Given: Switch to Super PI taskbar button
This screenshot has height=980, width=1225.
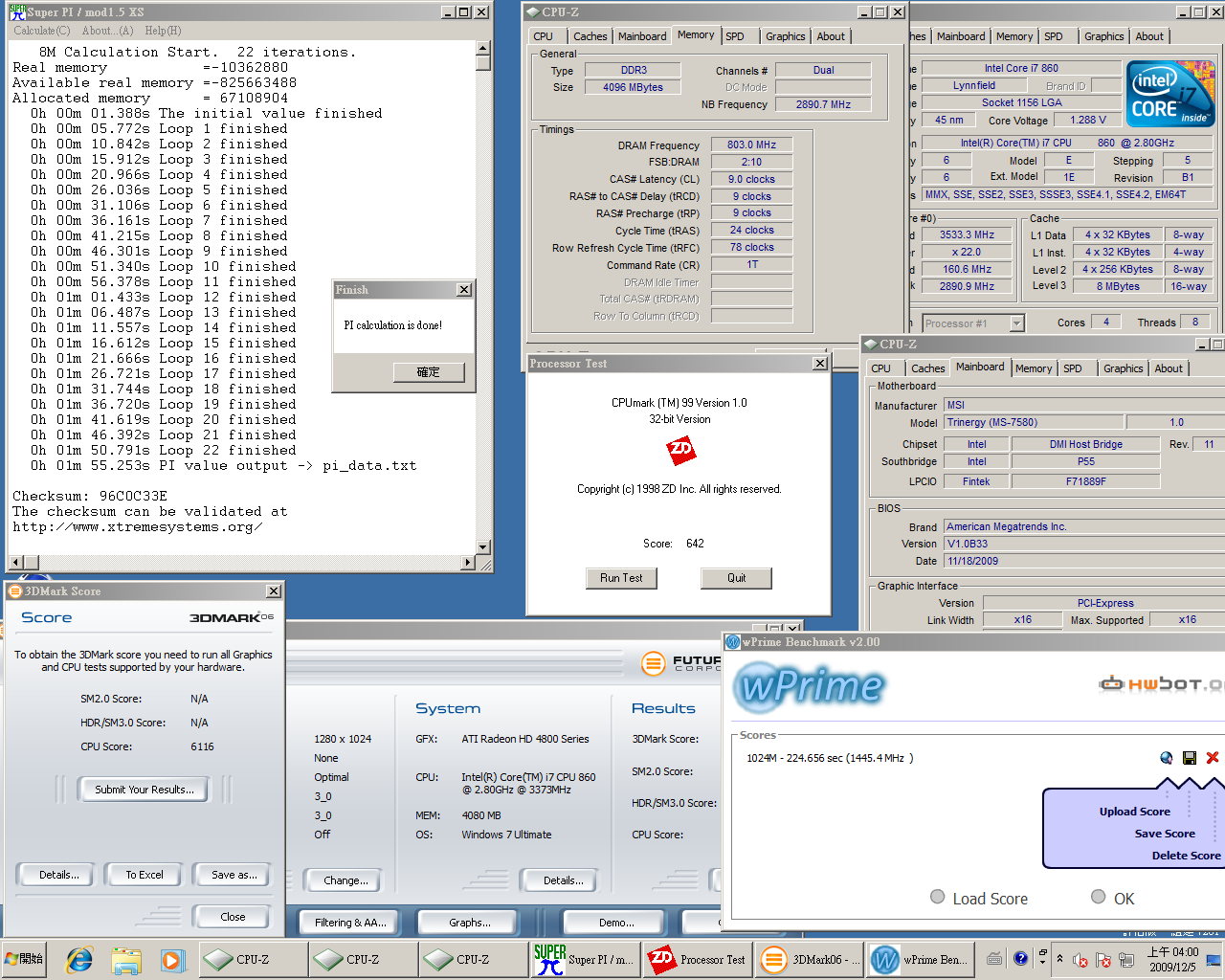Looking at the screenshot, I should tap(585, 959).
